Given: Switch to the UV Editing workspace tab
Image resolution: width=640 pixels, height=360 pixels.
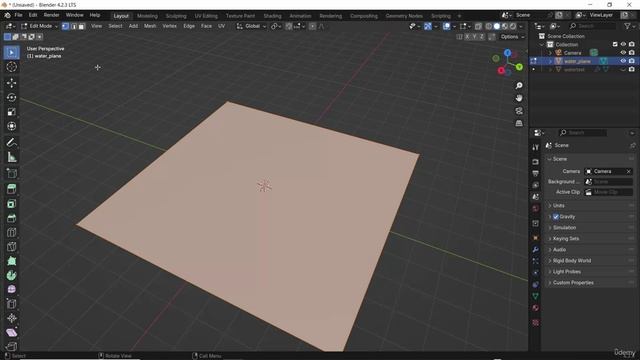Looking at the screenshot, I should pyautogui.click(x=206, y=16).
